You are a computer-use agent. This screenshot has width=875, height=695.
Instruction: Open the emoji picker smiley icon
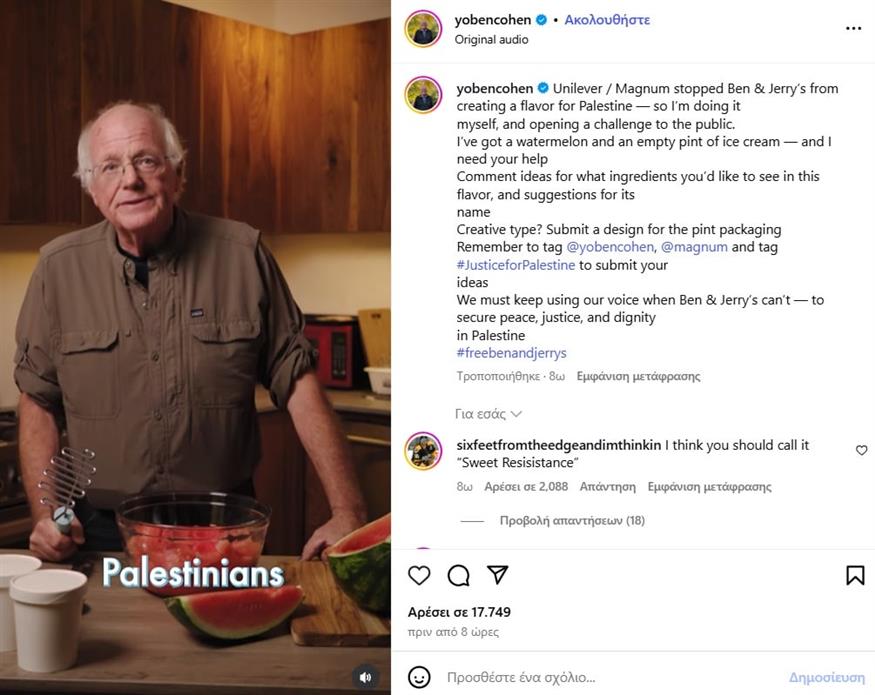[419, 677]
